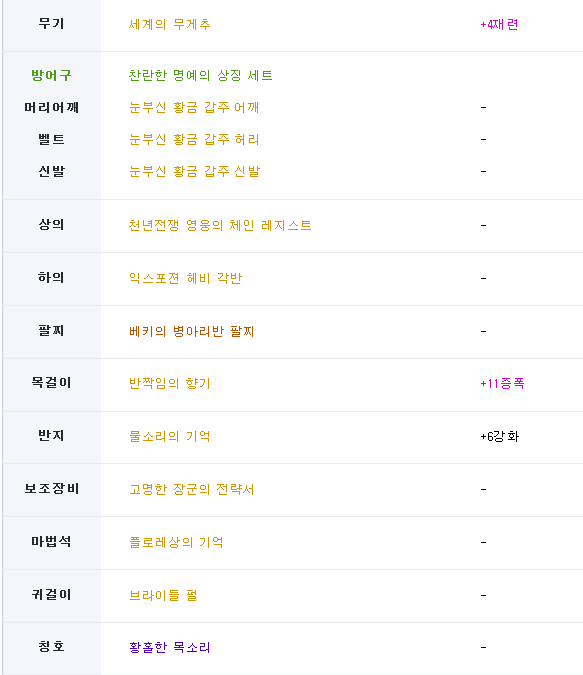The image size is (583, 675).
Task: Click the 익스포젼 헤비 각반 item
Action: click(186, 278)
